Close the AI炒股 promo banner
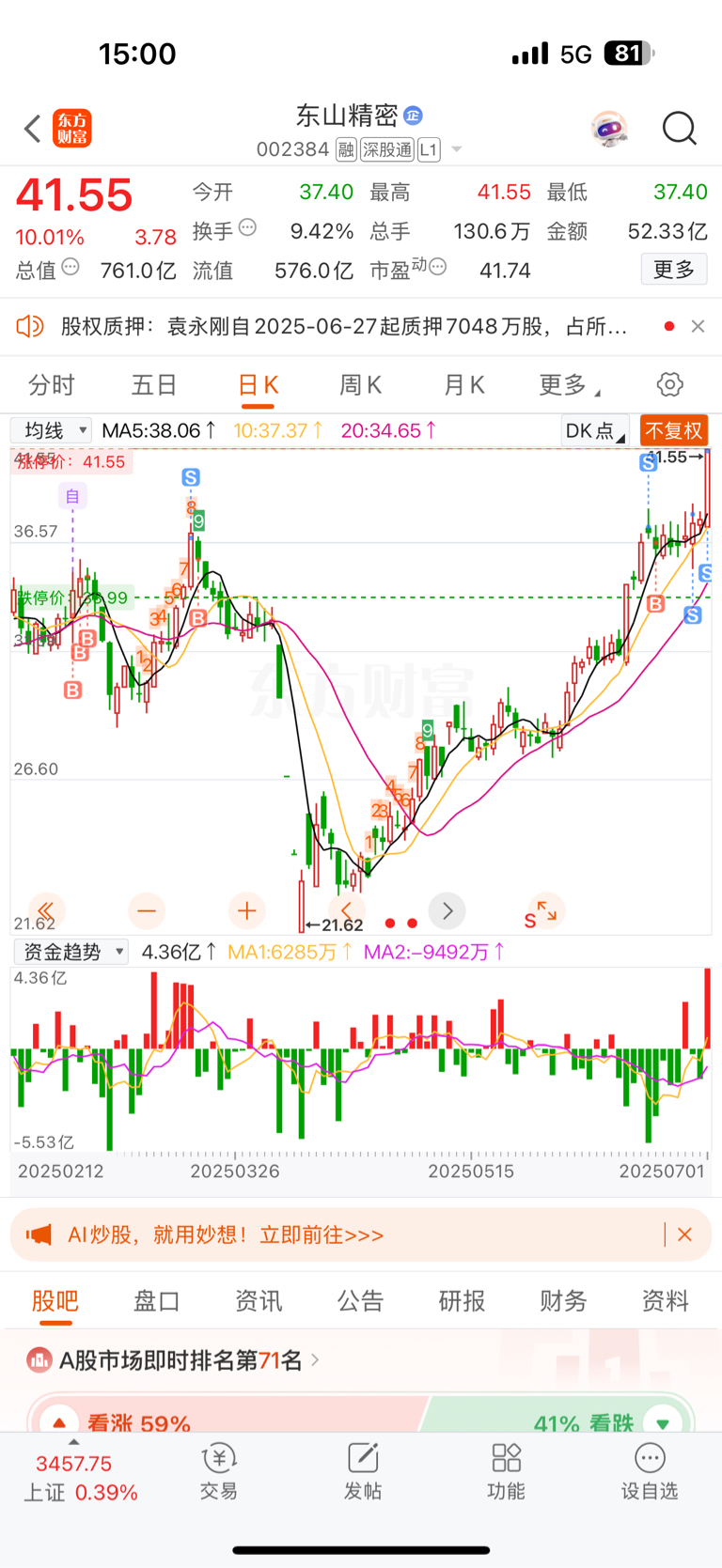 click(684, 1234)
